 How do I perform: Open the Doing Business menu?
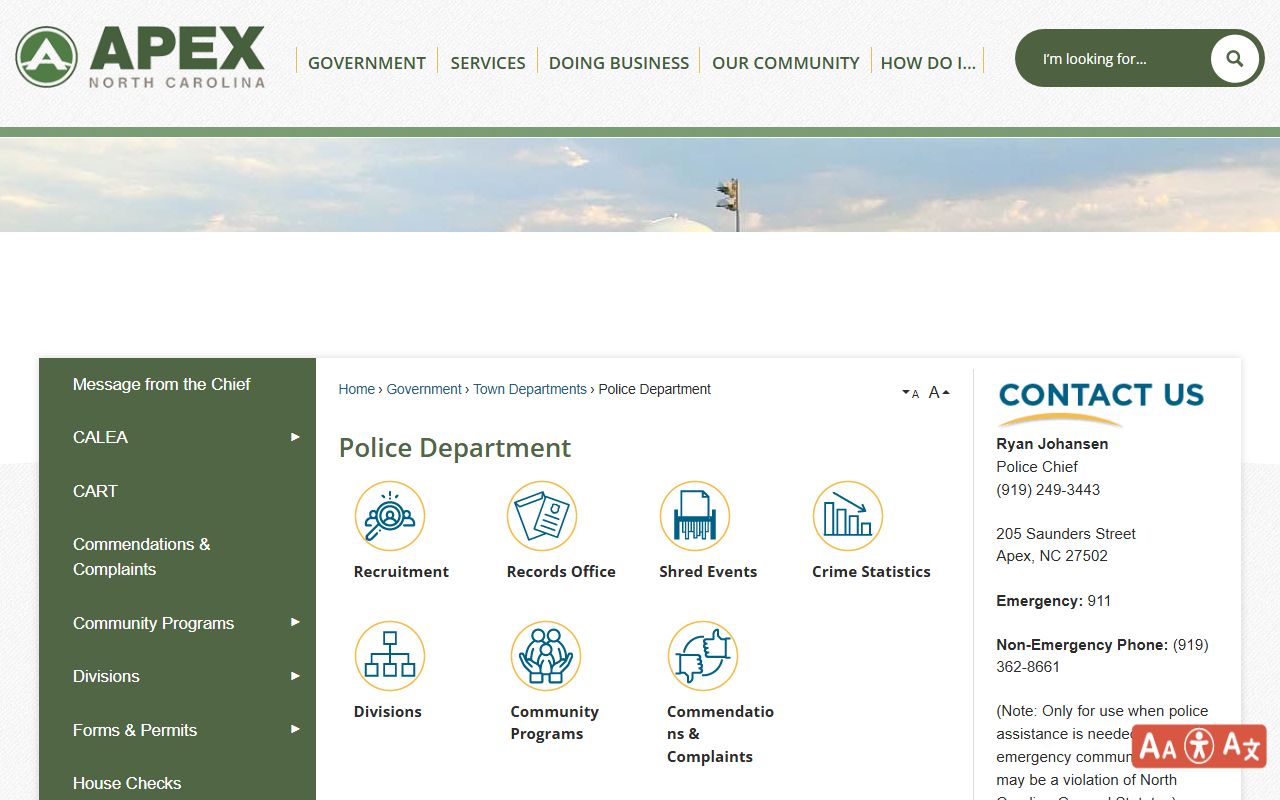pyautogui.click(x=619, y=62)
